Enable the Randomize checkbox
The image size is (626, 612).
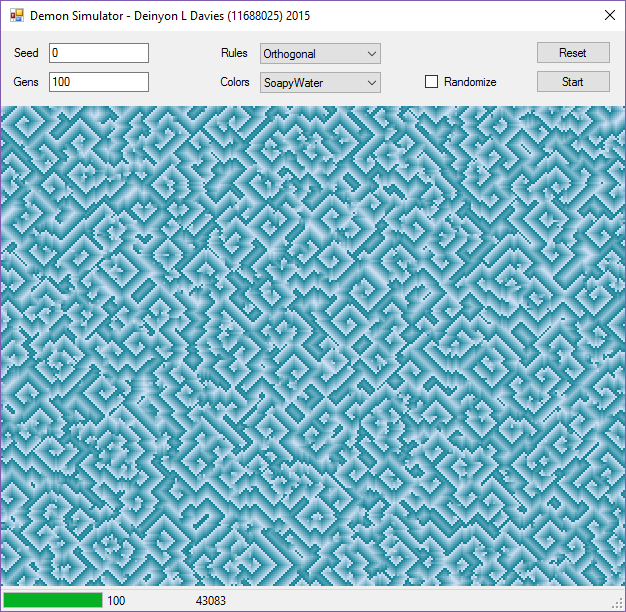pos(431,82)
